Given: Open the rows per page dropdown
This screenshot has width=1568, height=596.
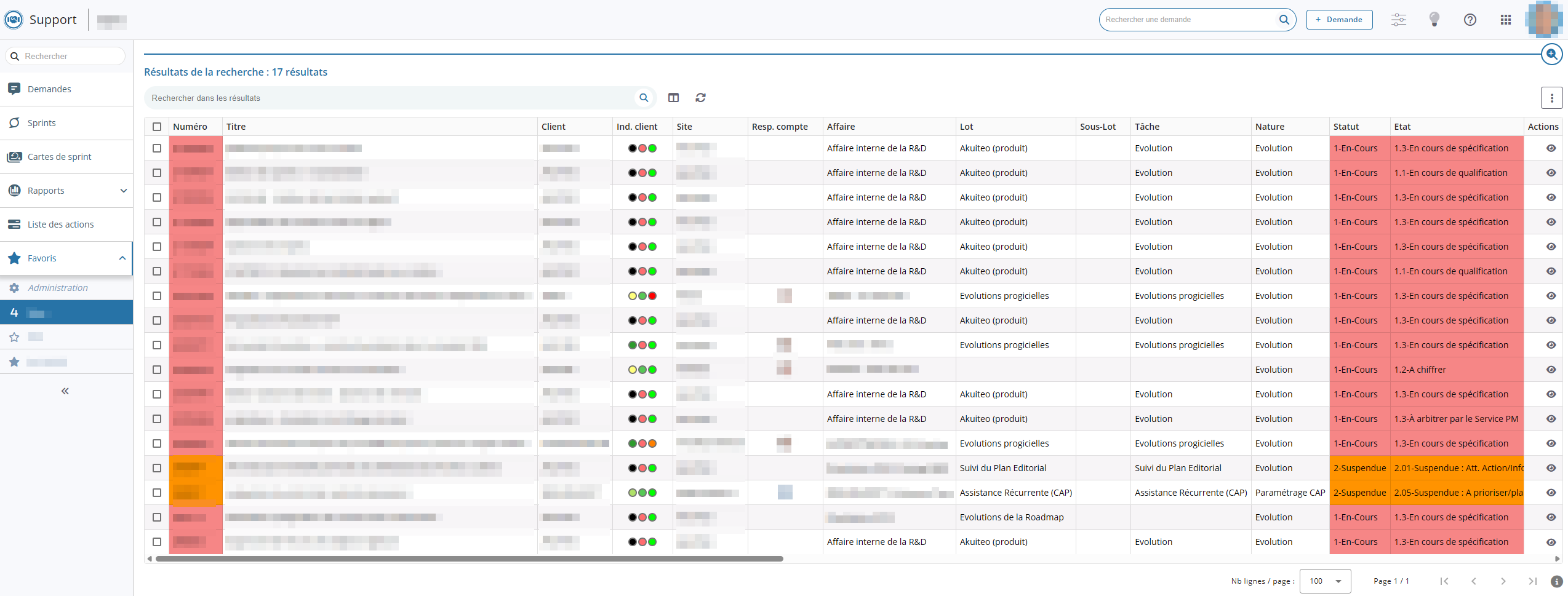Looking at the screenshot, I should [x=1324, y=581].
